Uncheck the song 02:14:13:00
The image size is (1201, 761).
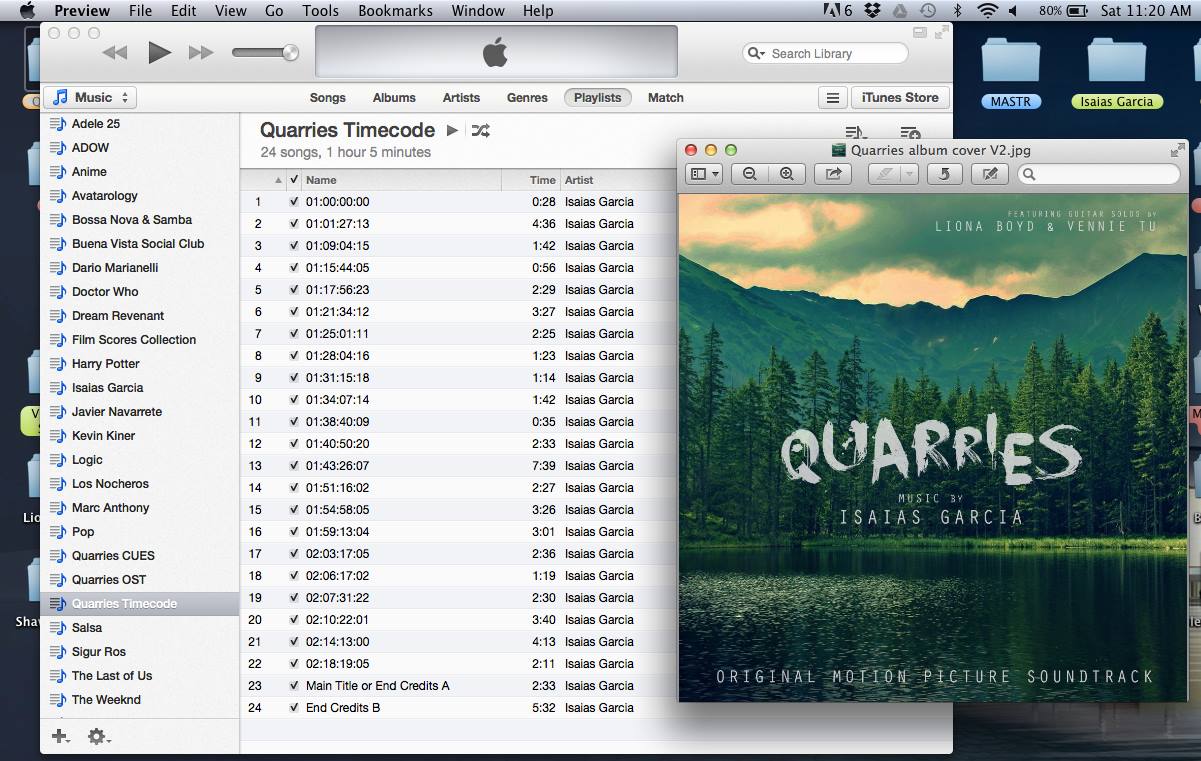click(x=294, y=642)
